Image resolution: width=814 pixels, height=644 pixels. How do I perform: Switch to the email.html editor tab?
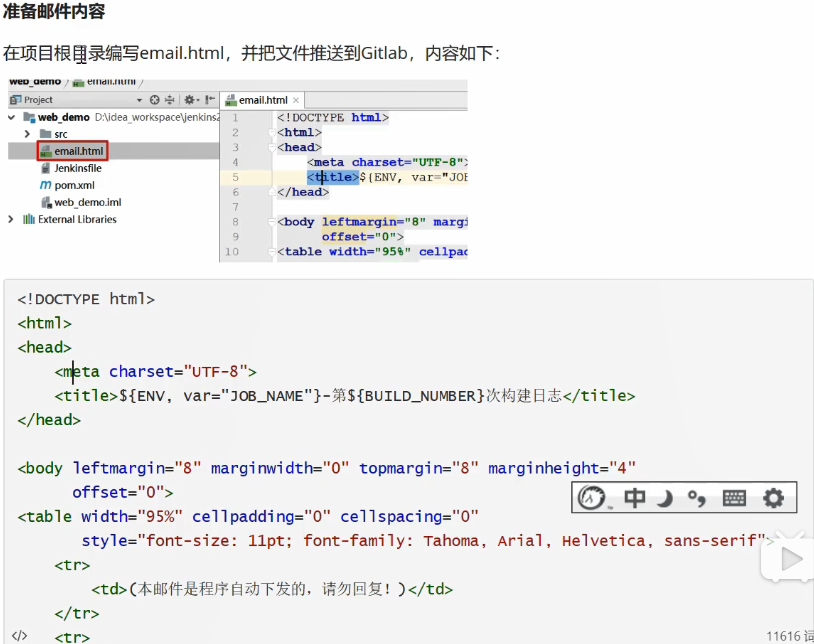tap(263, 100)
